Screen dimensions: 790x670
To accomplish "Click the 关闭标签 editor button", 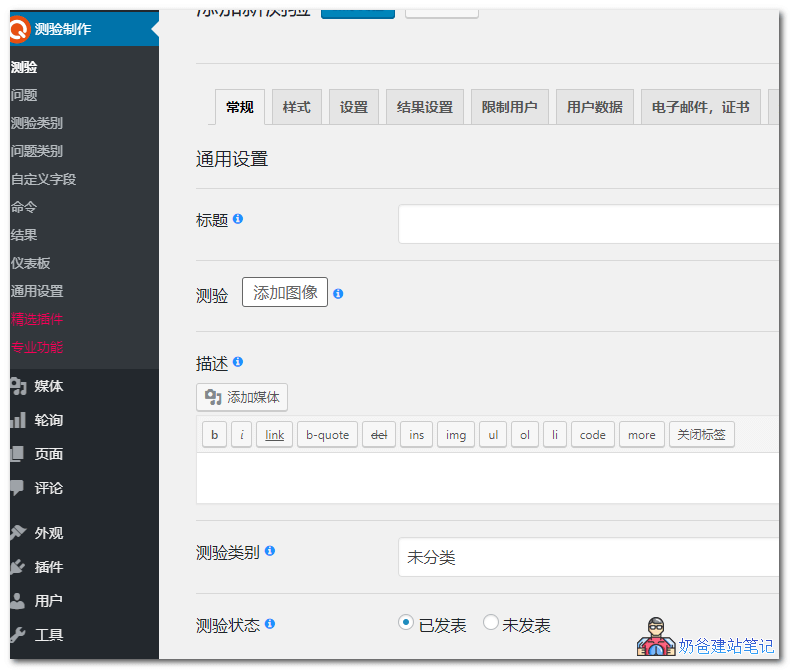I will 701,435.
